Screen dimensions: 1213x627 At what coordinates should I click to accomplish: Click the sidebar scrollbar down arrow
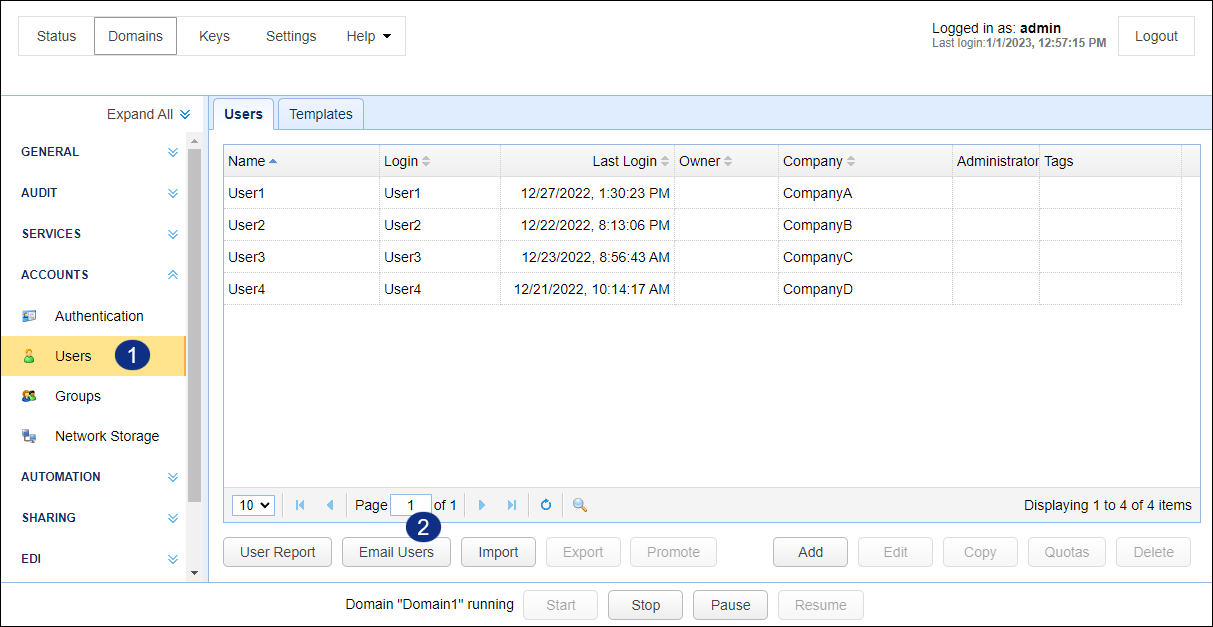tap(194, 573)
